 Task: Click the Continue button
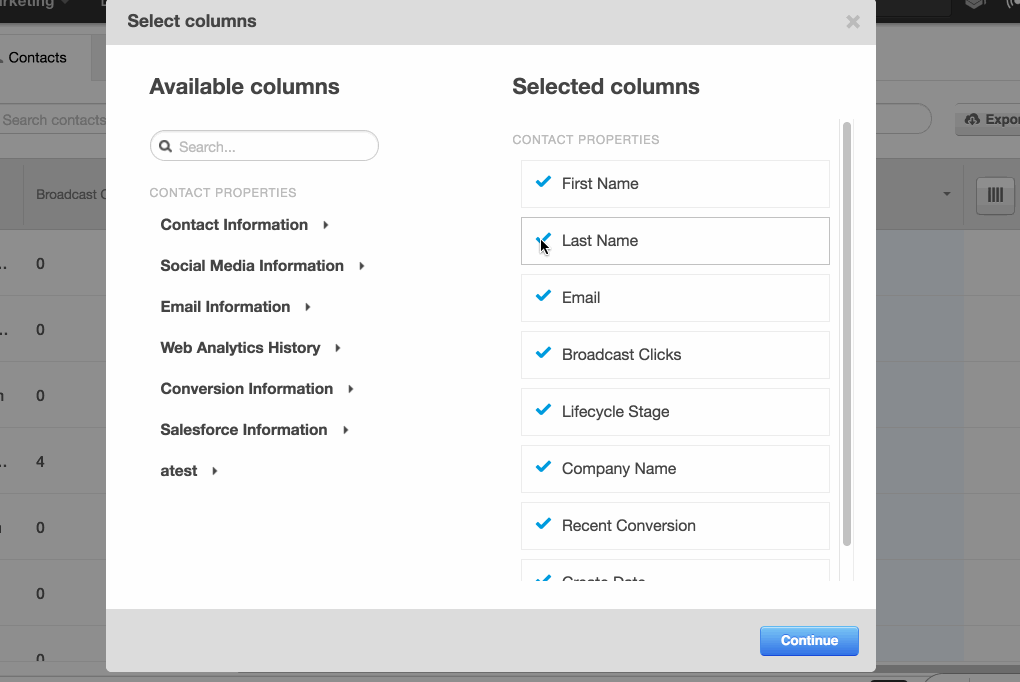pyautogui.click(x=809, y=641)
